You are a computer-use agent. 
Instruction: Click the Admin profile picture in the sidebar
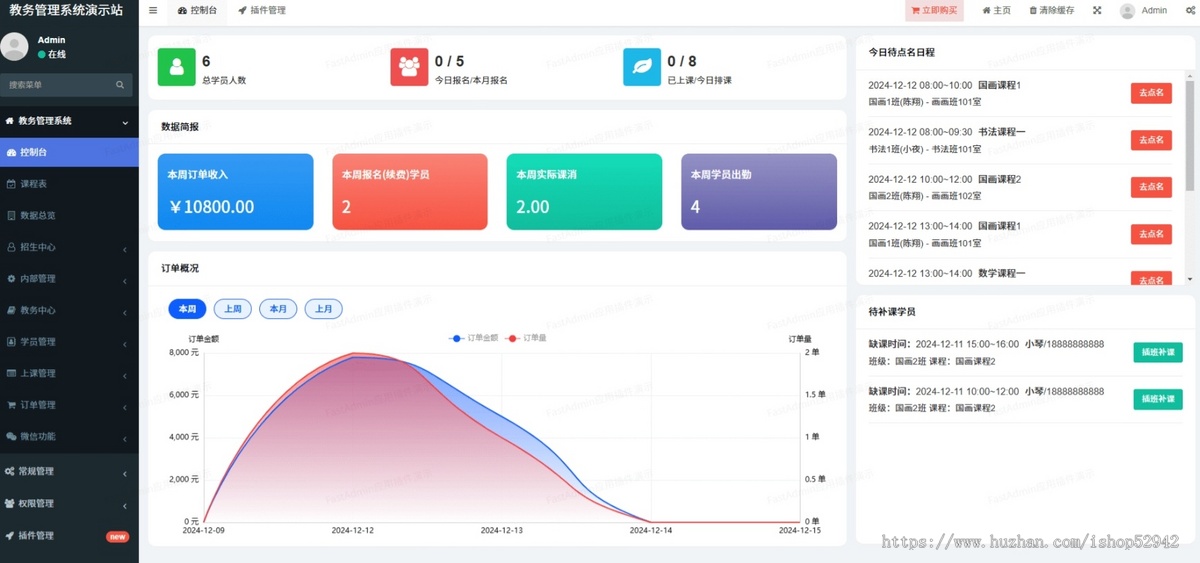(15, 46)
